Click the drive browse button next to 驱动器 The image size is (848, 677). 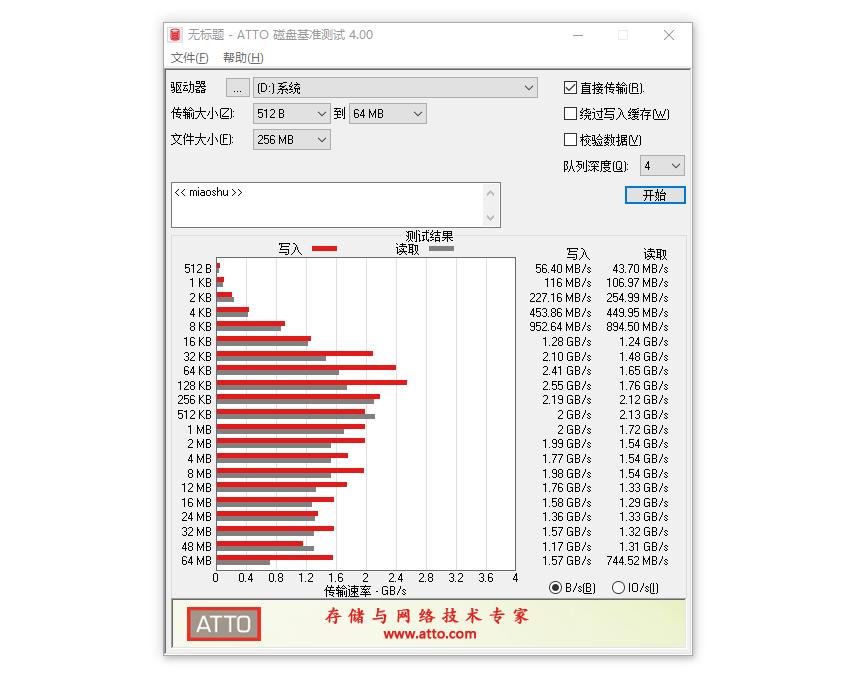(237, 87)
